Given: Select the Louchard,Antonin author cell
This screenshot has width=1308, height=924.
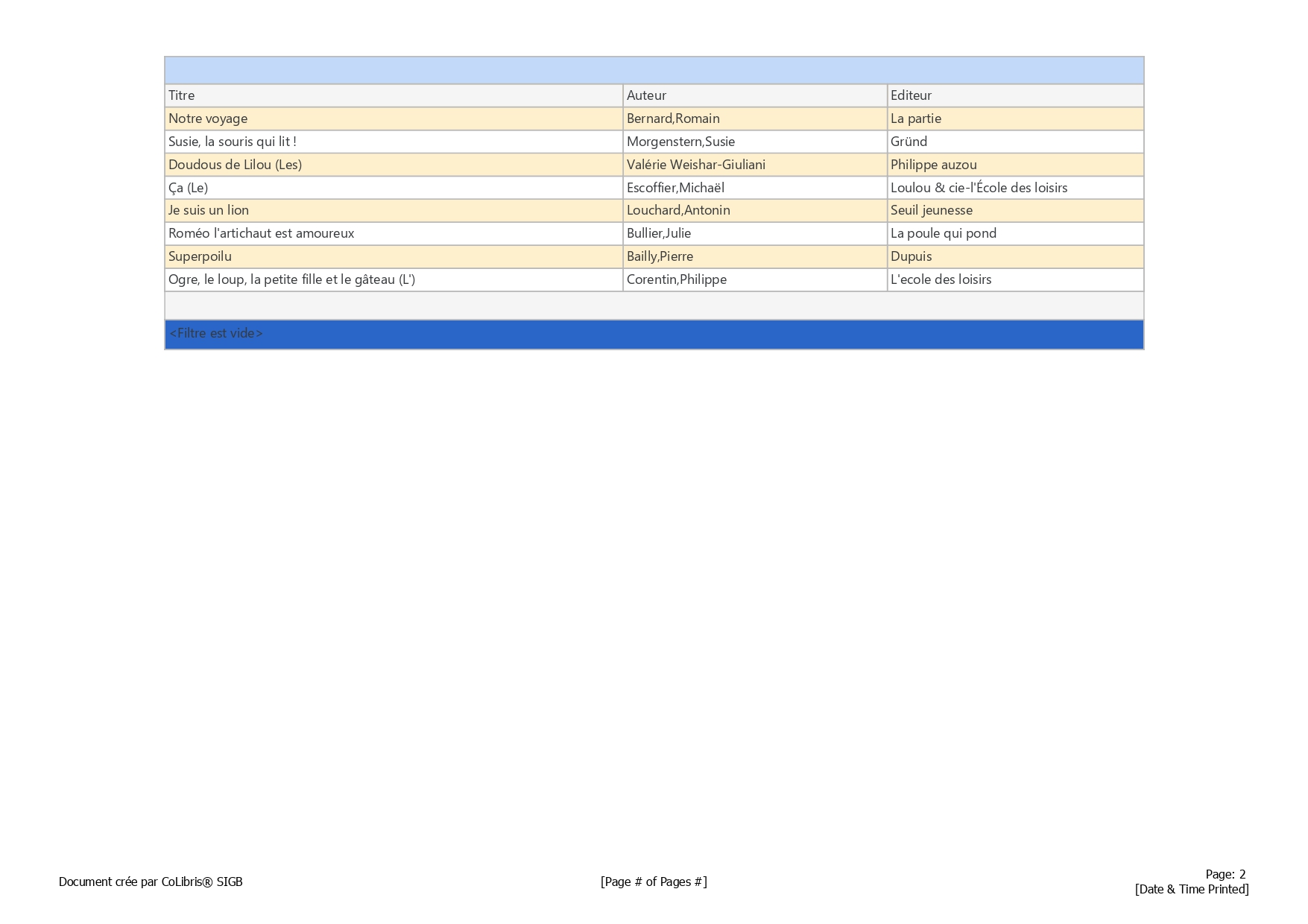Looking at the screenshot, I should click(755, 210).
